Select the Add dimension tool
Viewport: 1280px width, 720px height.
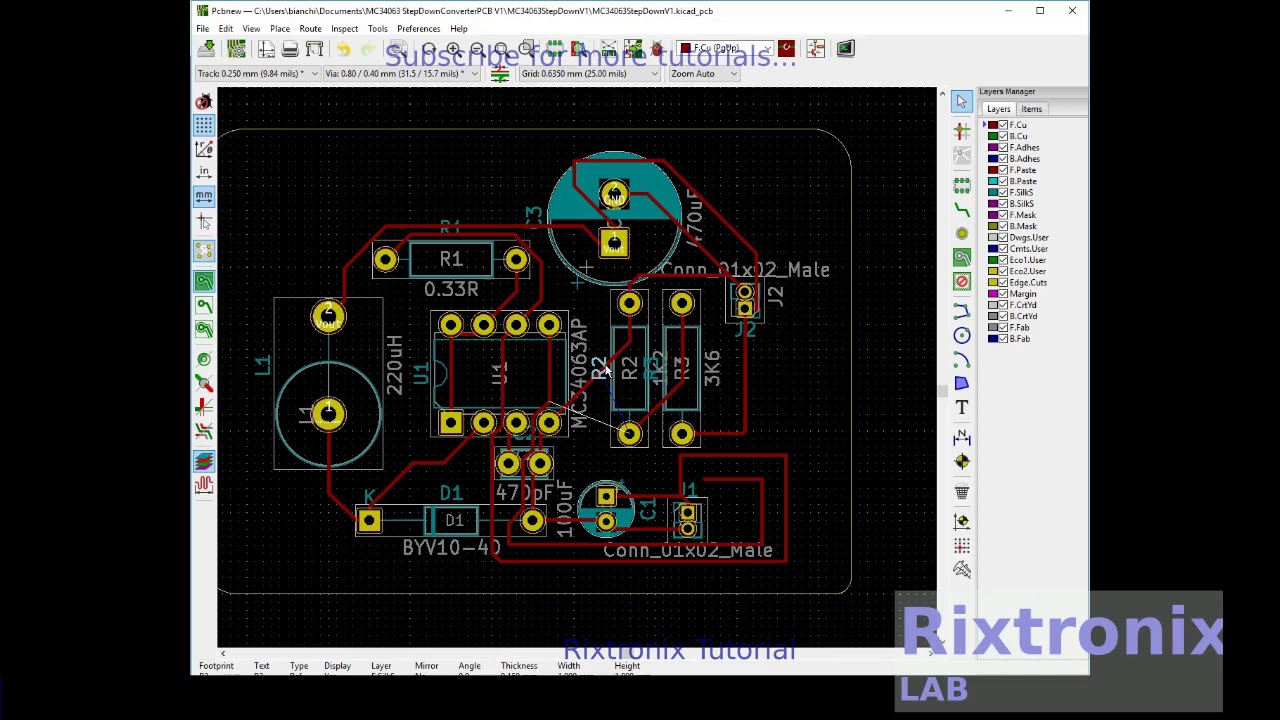coord(962,437)
